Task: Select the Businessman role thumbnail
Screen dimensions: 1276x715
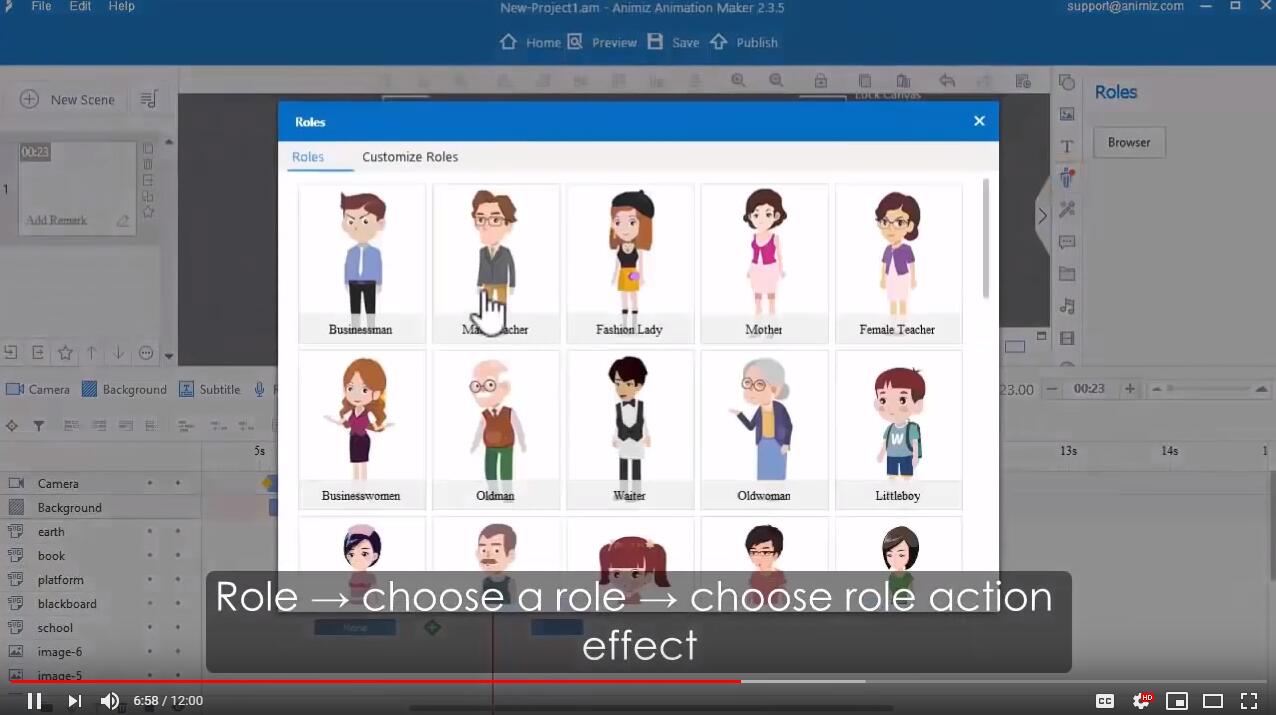Action: pyautogui.click(x=361, y=263)
